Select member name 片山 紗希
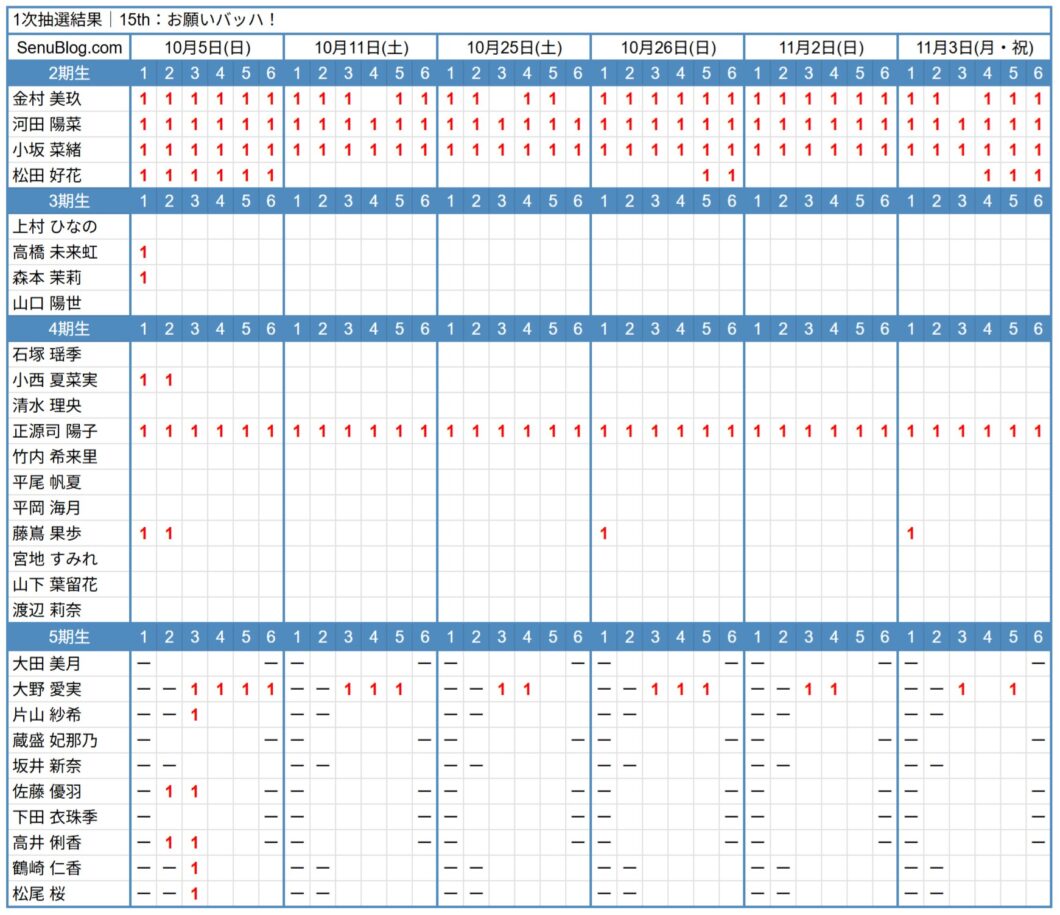This screenshot has height=915, width=1060. [47, 715]
